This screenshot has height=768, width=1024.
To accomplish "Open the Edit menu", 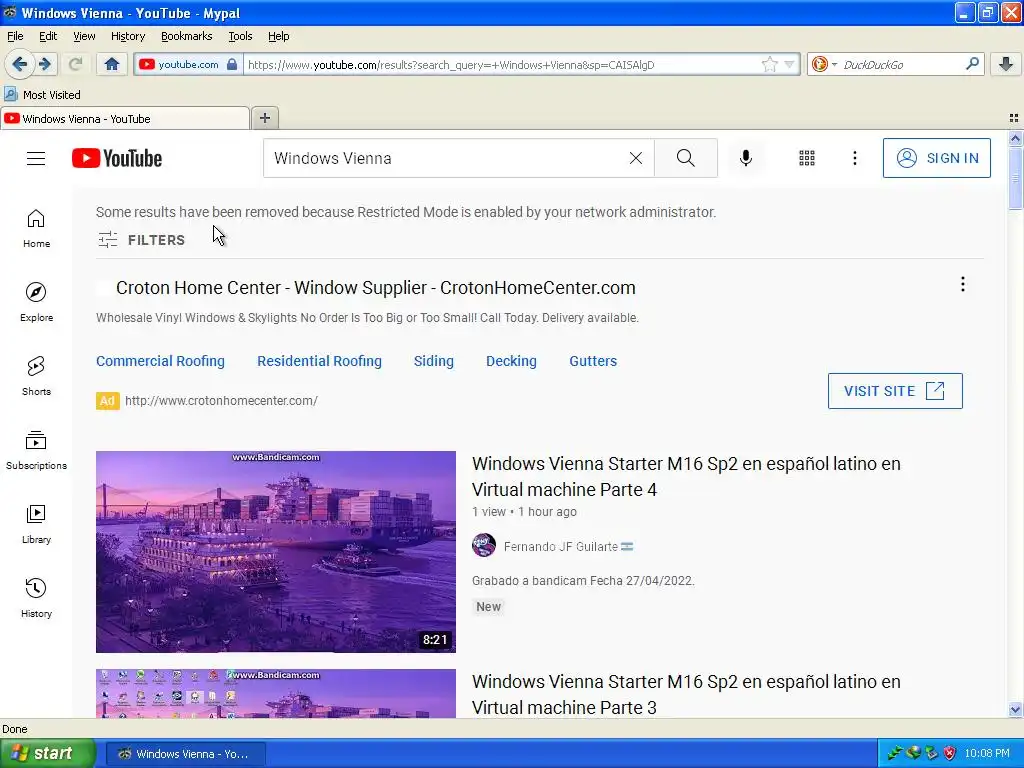I will pyautogui.click(x=48, y=36).
